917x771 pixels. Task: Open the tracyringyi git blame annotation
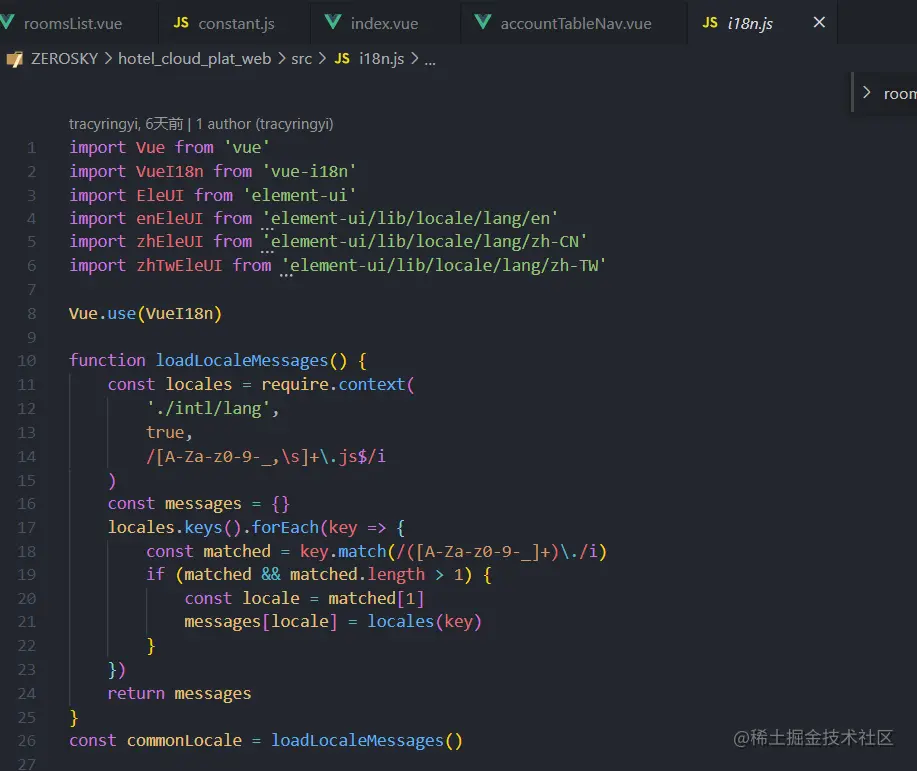[201, 124]
